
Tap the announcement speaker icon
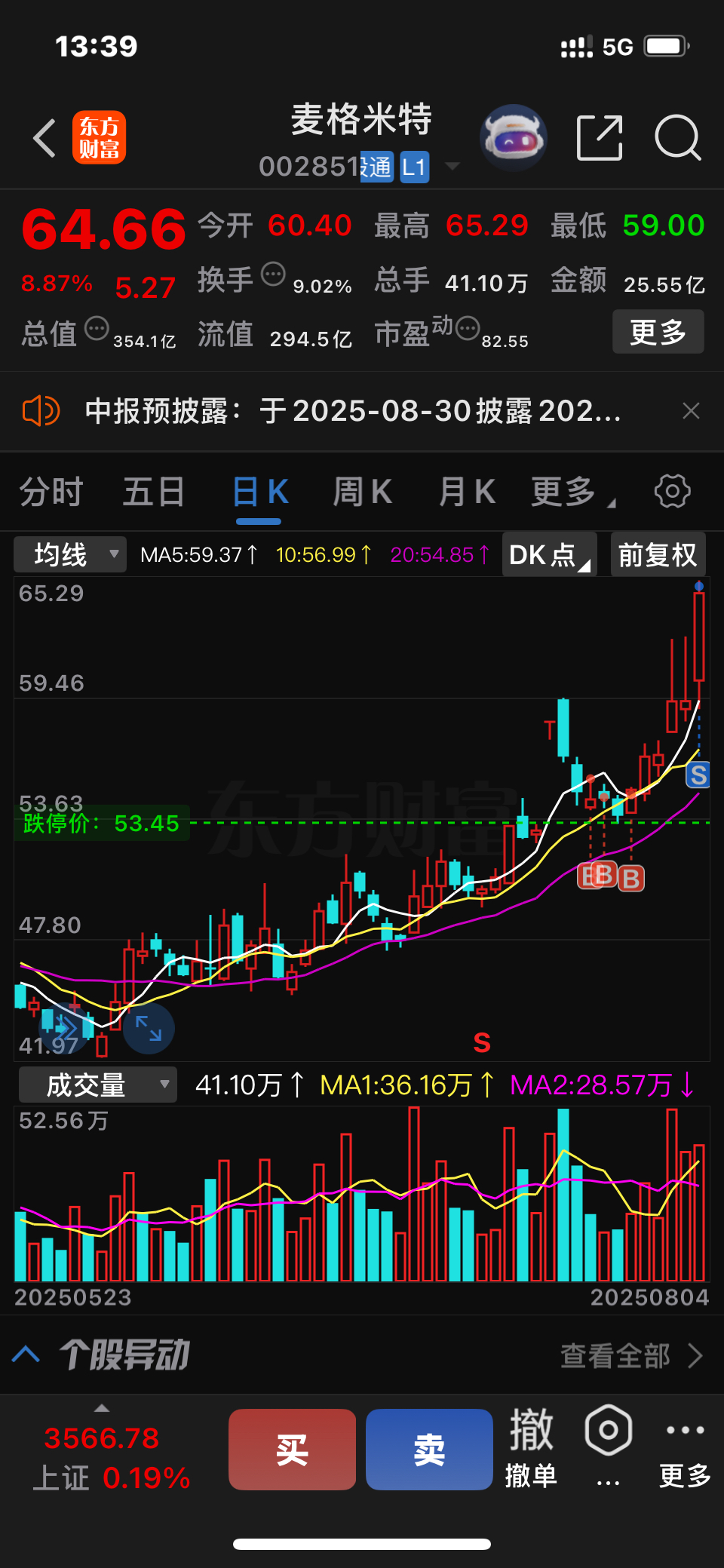(41, 411)
